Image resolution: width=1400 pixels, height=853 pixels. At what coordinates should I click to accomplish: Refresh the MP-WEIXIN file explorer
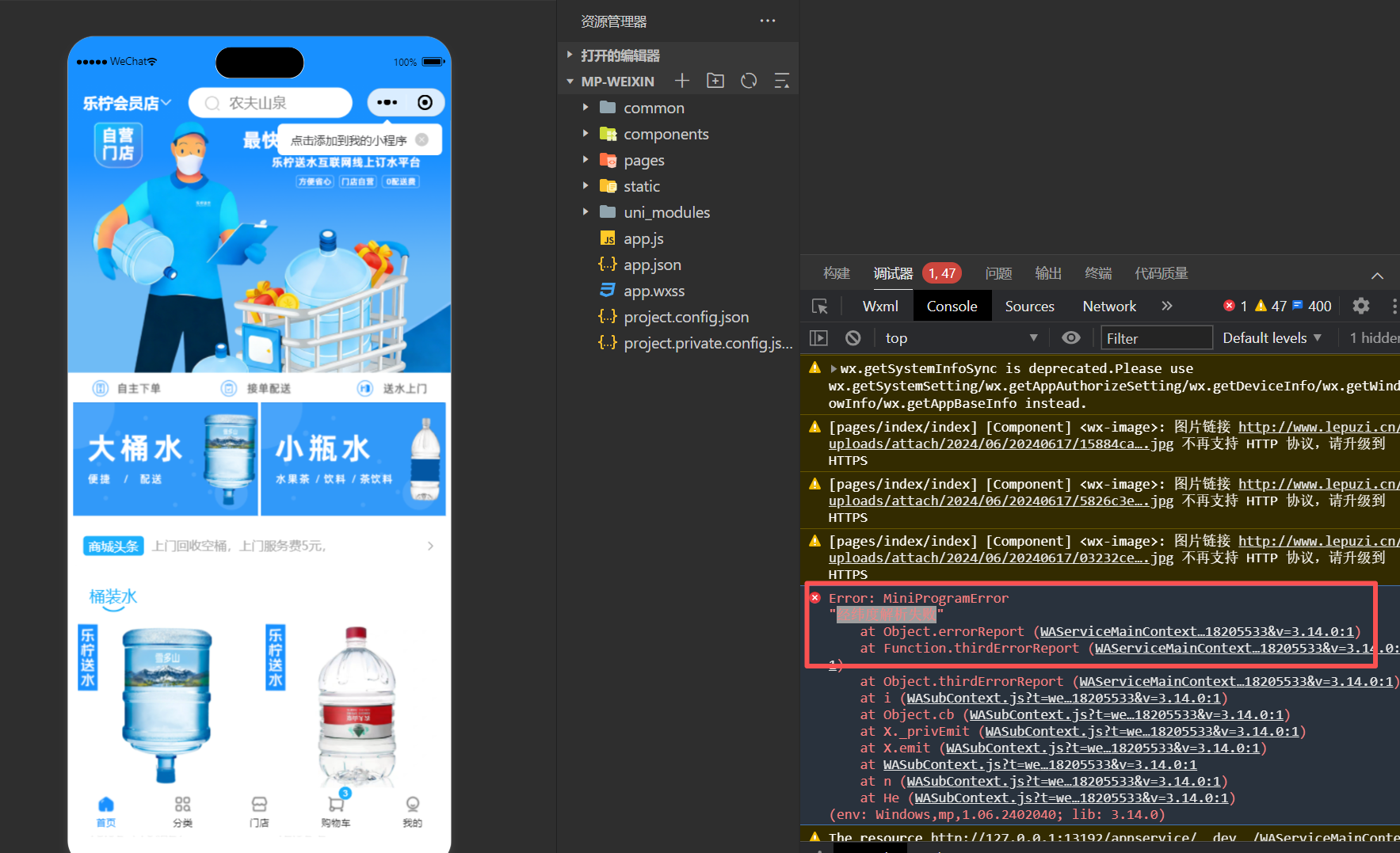(749, 81)
